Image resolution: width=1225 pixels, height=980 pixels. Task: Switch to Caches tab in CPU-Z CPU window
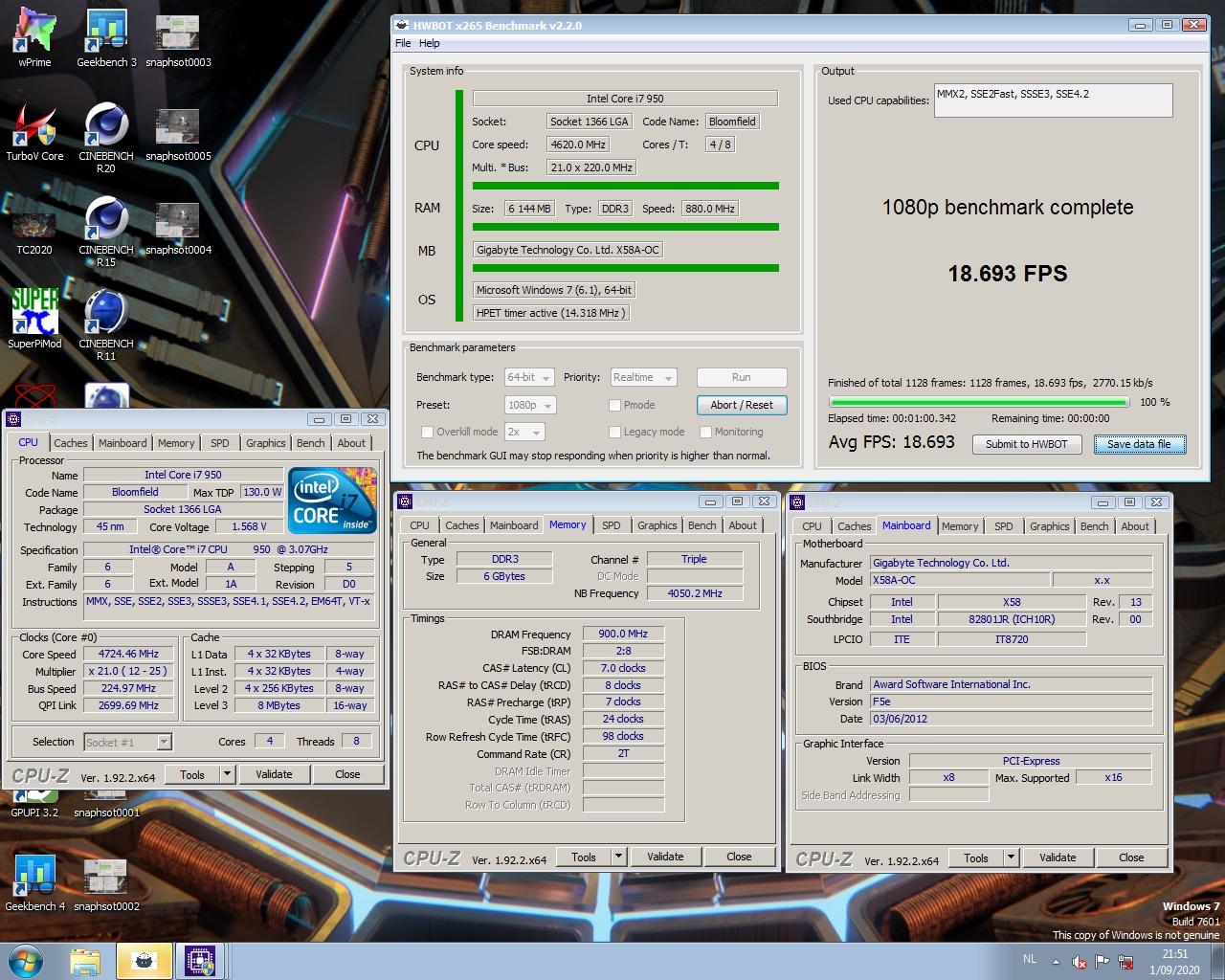(71, 443)
